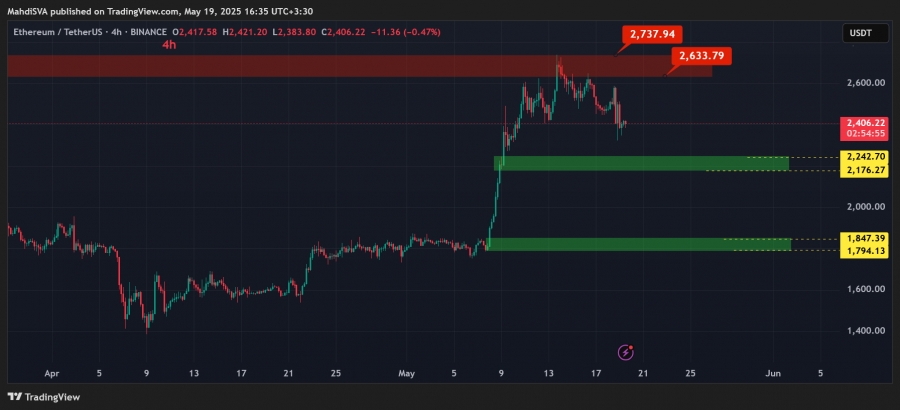Select the 2,633.79 red price callout
900x410 pixels.
click(x=701, y=56)
